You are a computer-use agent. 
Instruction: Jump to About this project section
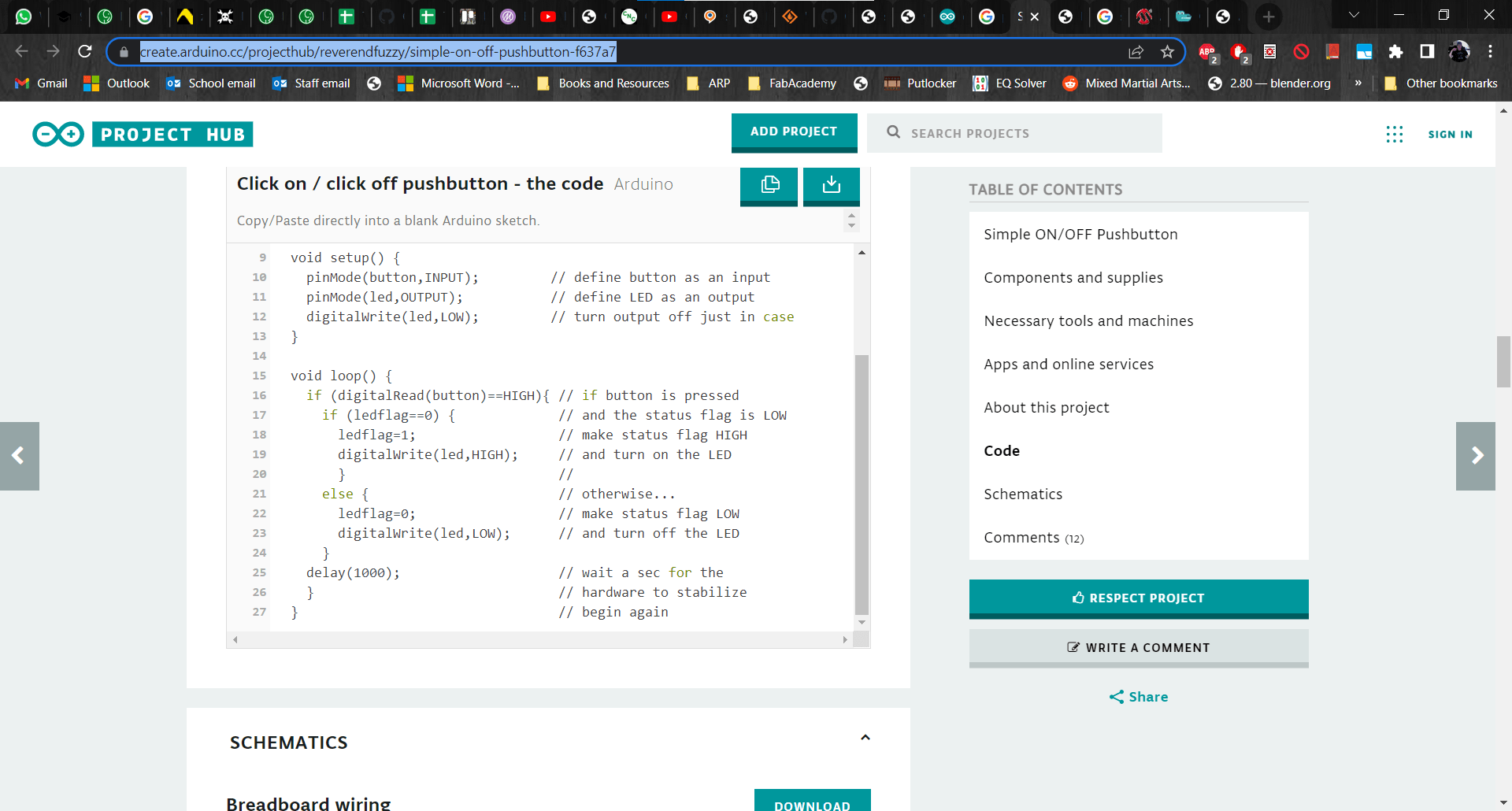tap(1046, 408)
